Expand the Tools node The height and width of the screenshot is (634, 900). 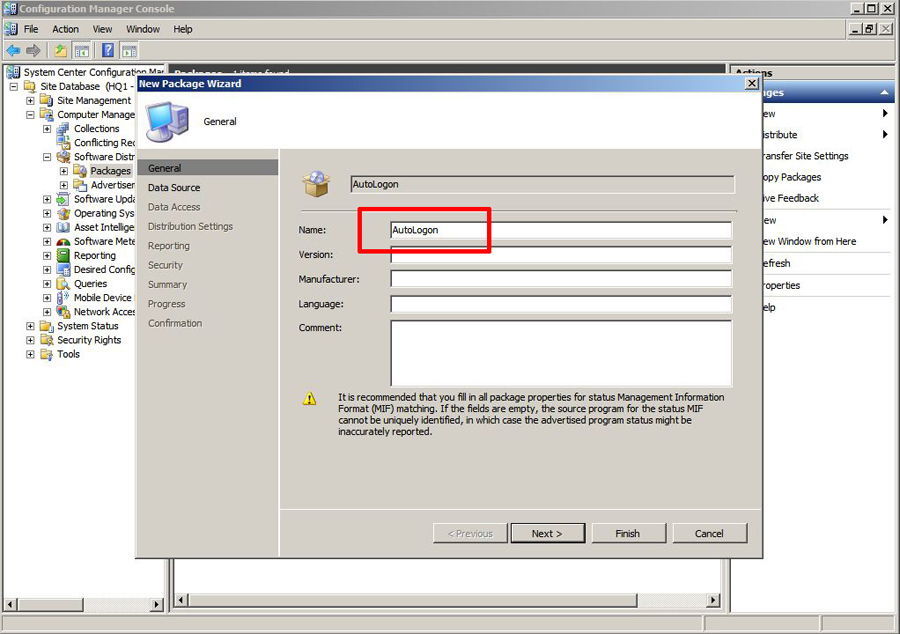30,354
